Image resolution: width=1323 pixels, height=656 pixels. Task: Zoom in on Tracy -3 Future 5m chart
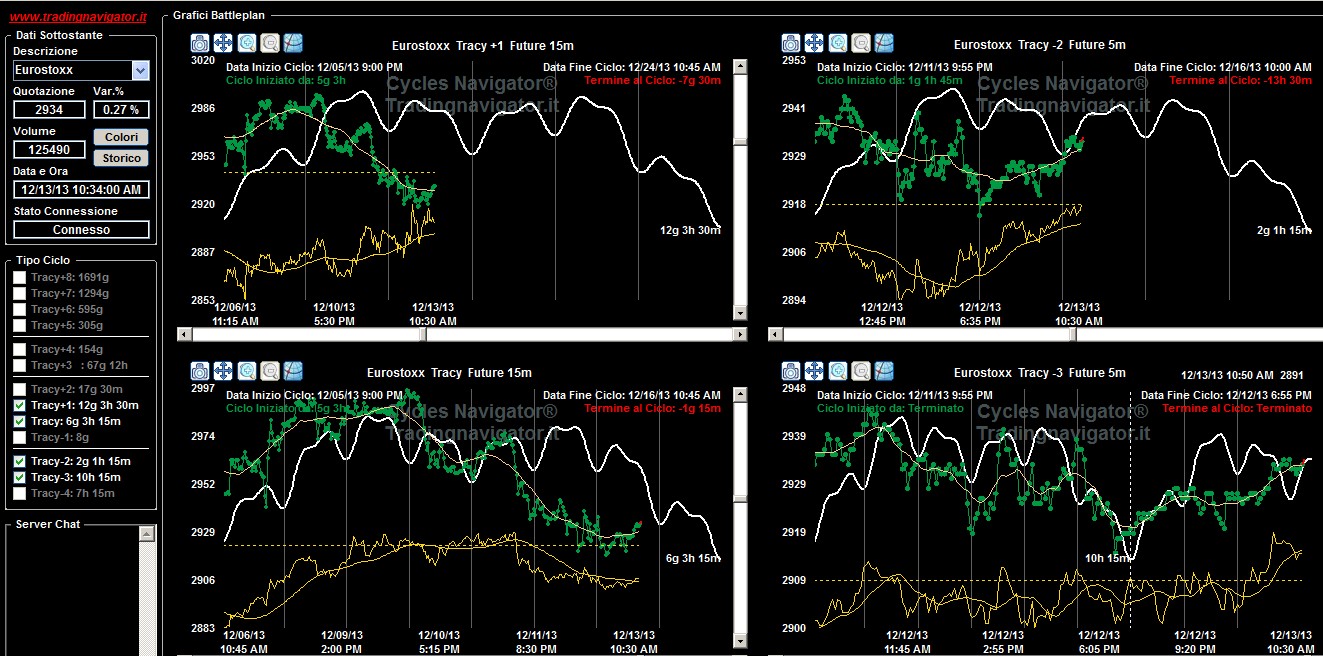[837, 371]
